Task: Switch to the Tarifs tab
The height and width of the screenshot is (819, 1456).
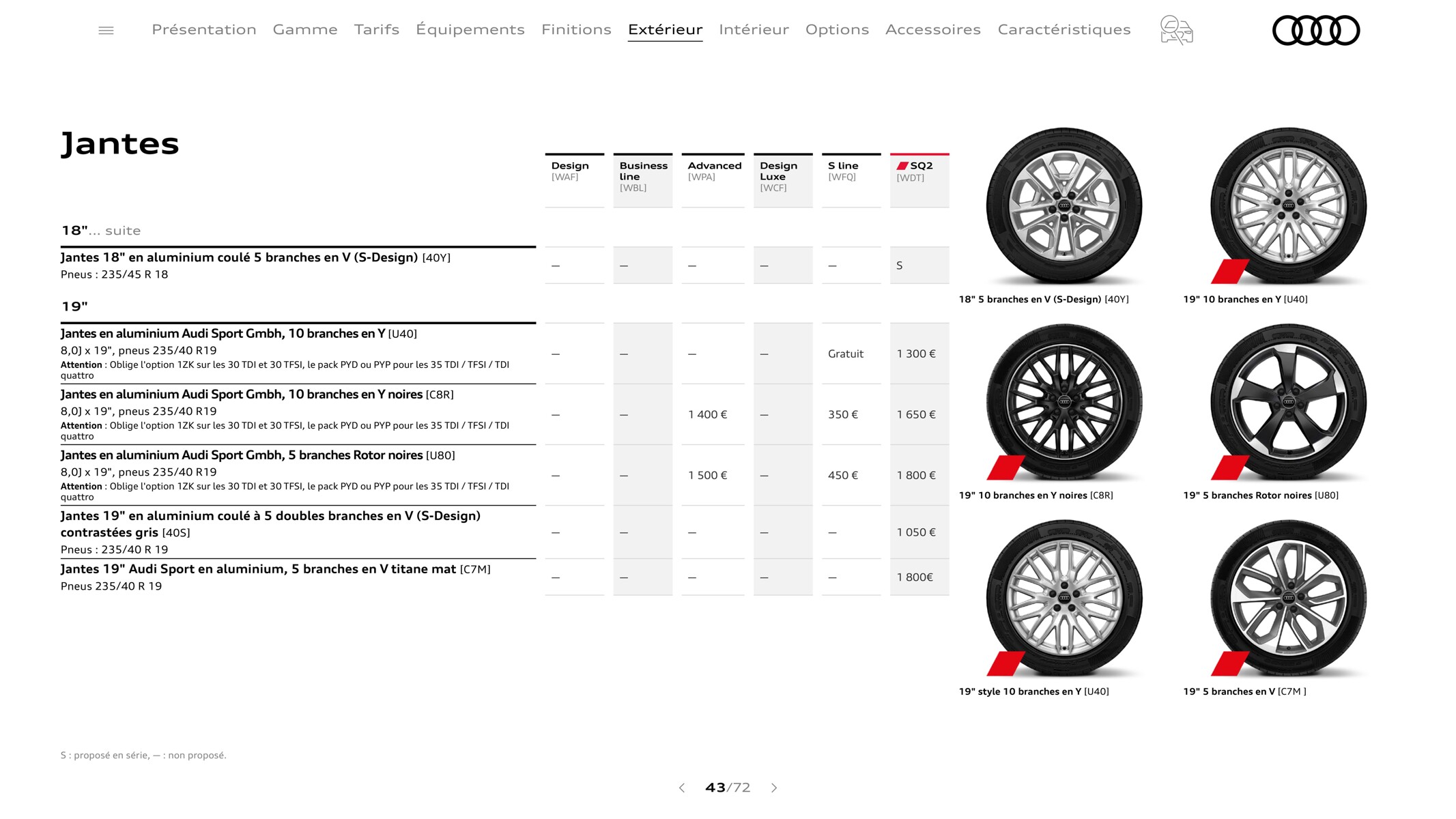Action: click(x=377, y=29)
